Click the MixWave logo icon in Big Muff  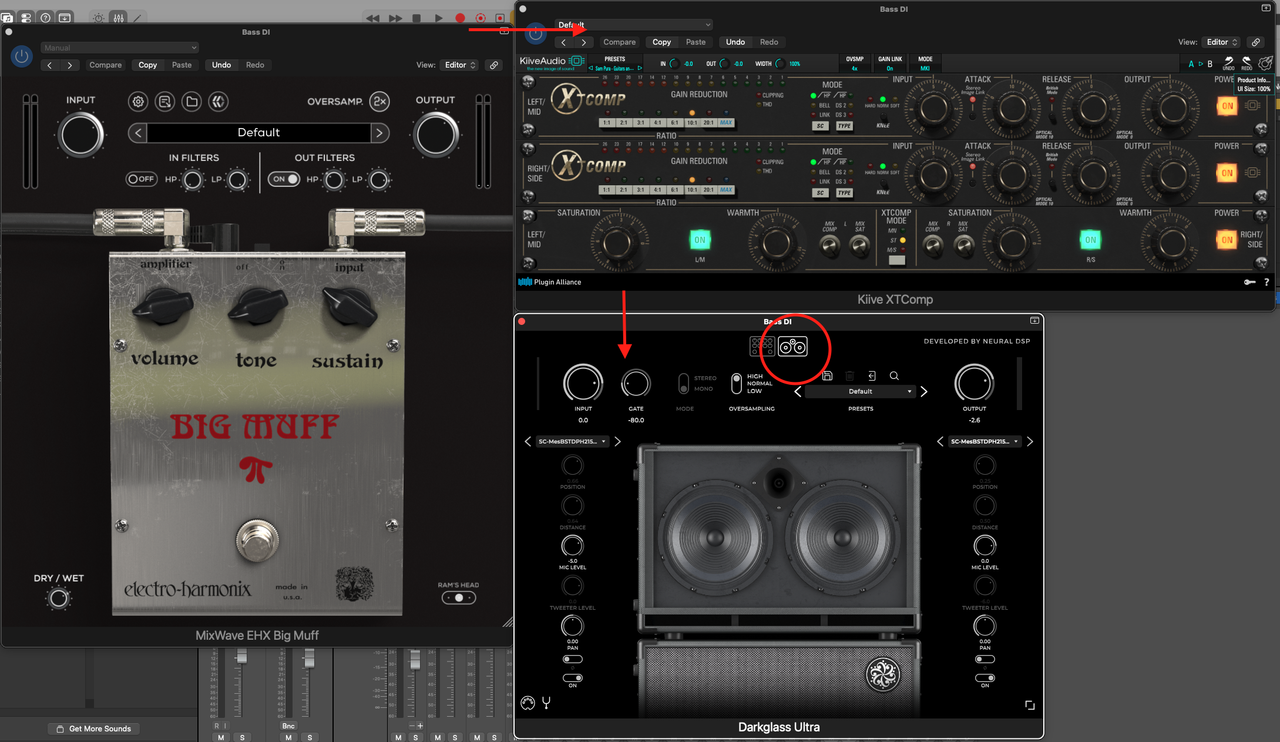(x=219, y=101)
